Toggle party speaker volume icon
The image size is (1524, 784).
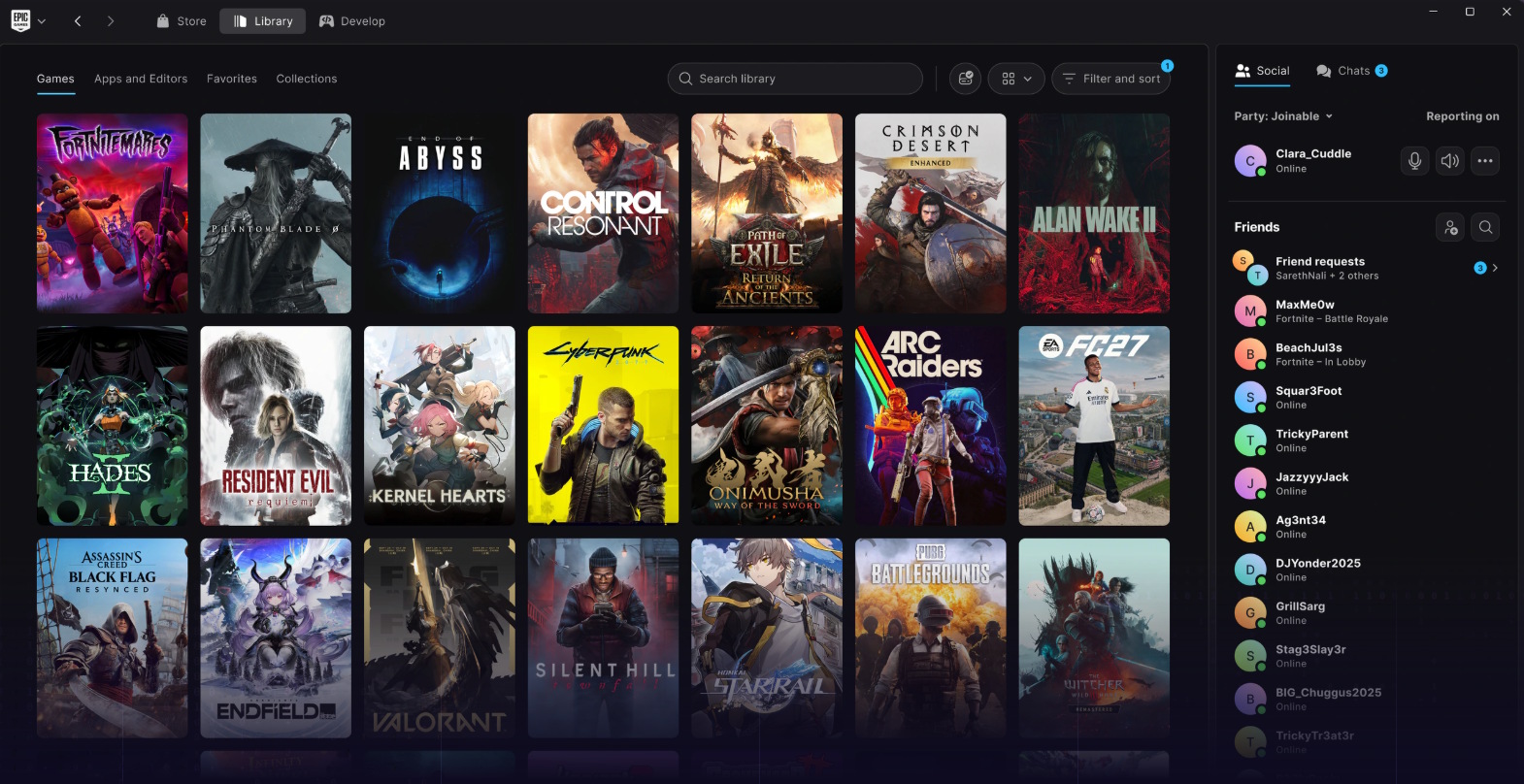coord(1450,161)
